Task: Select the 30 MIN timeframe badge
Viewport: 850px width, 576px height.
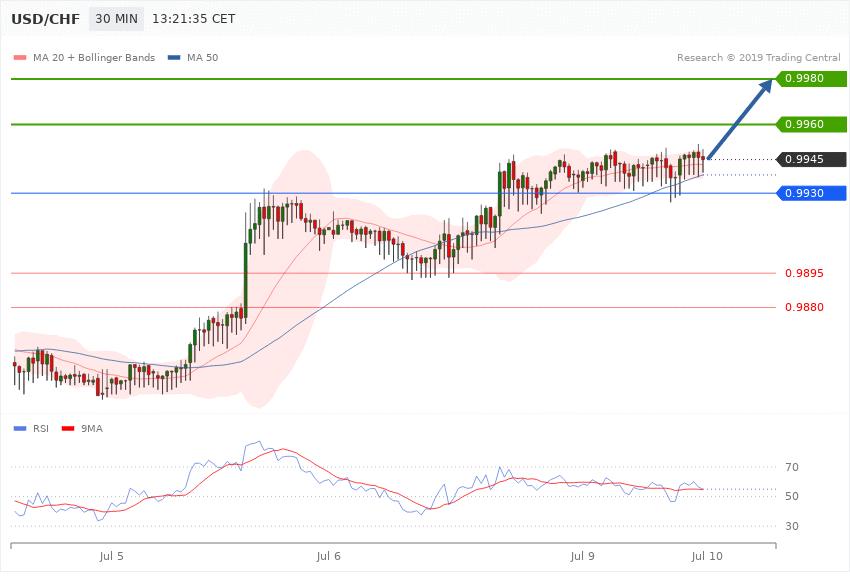Action: [x=117, y=19]
